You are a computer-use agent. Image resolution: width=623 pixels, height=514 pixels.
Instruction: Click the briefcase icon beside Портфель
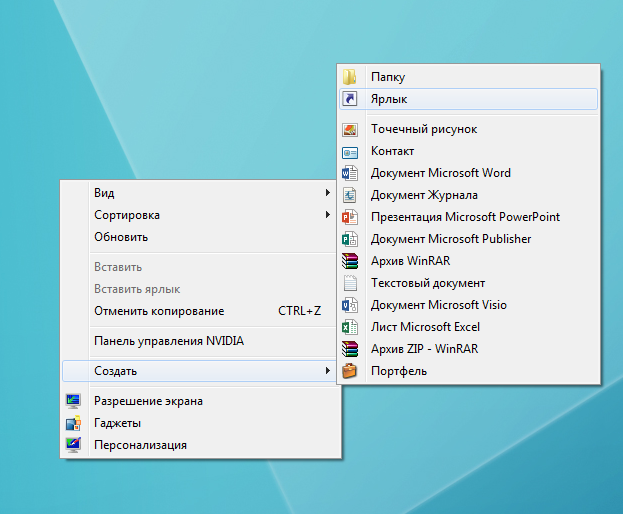click(x=350, y=371)
